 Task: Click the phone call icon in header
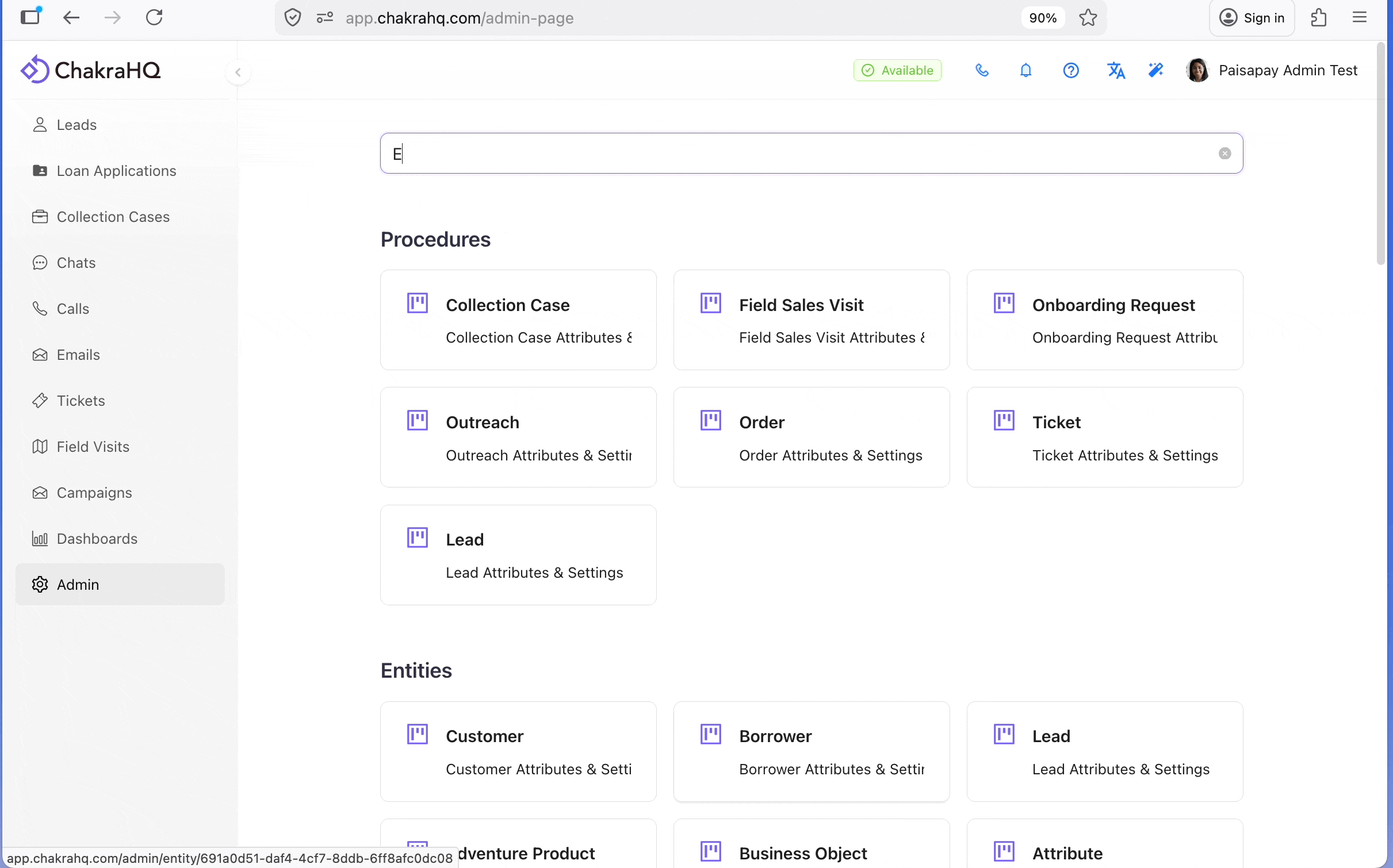click(x=982, y=70)
